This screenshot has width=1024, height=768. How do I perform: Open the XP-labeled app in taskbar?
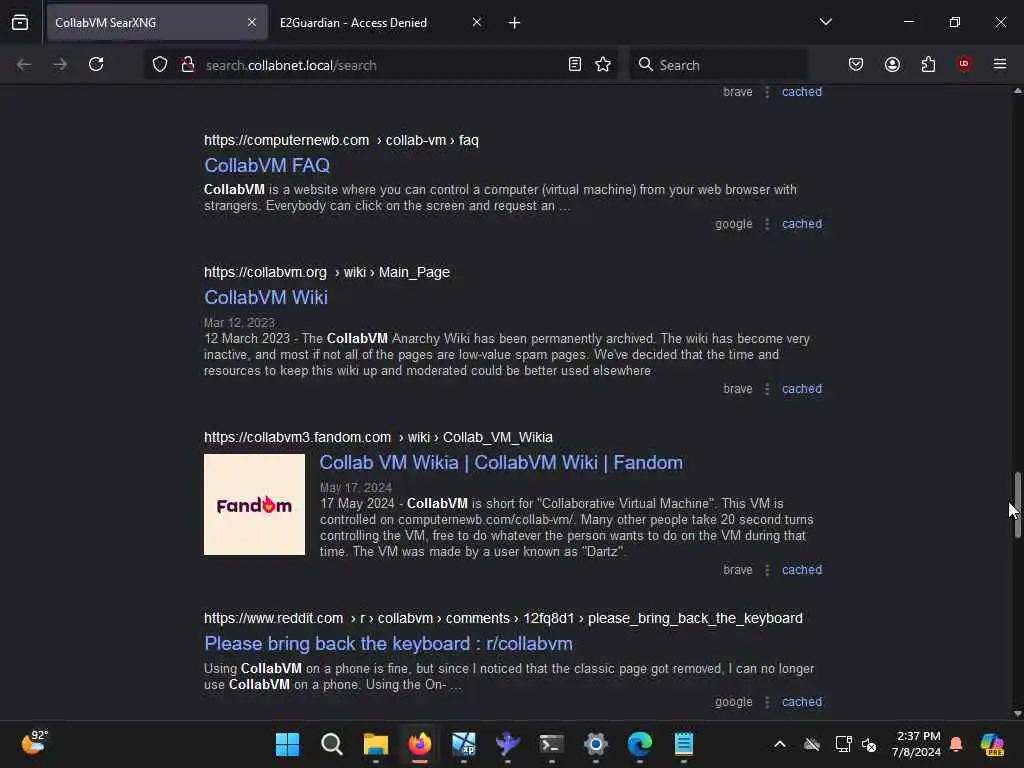tap(464, 744)
